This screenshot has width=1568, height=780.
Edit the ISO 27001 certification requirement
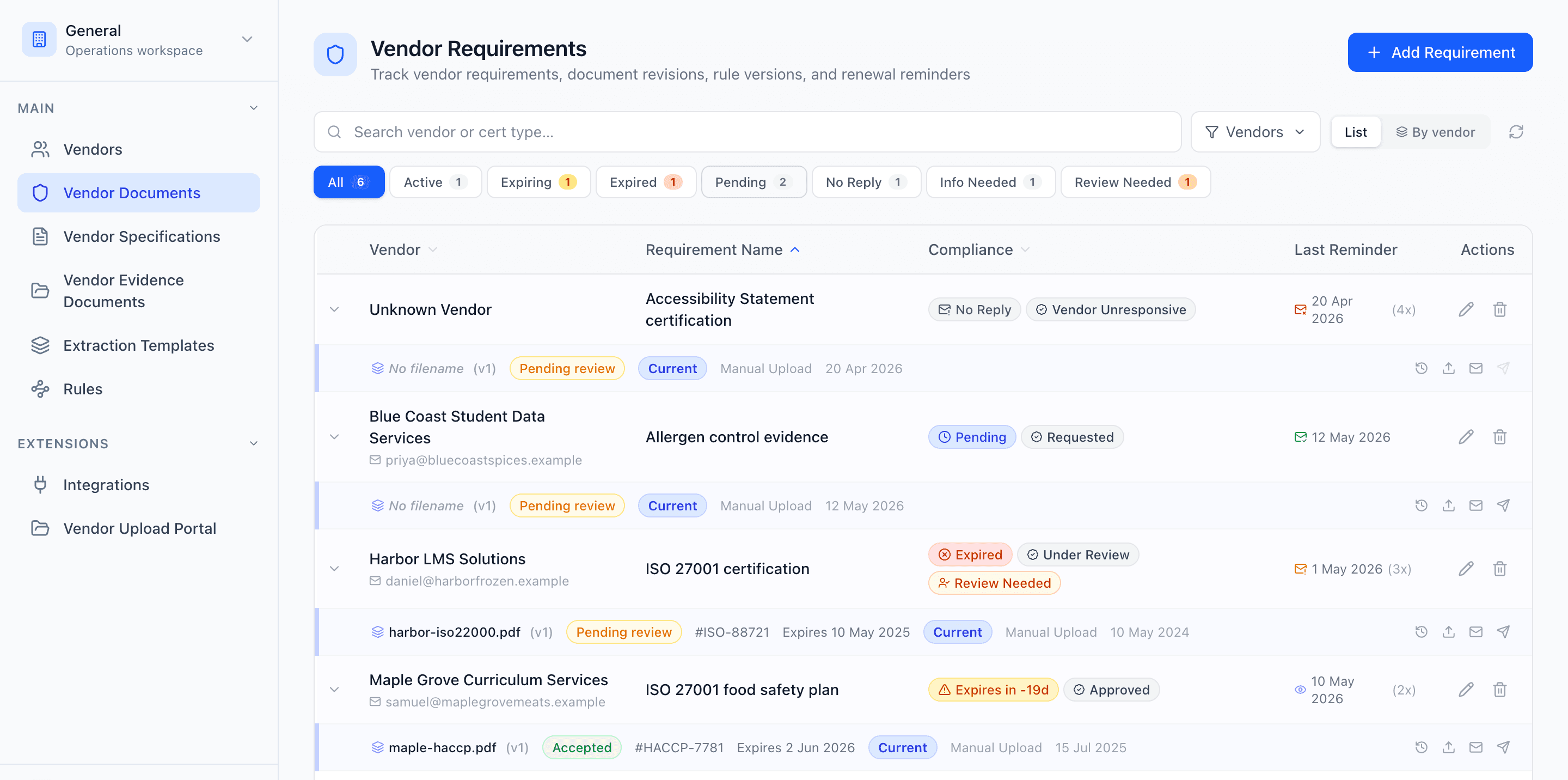[1466, 568]
